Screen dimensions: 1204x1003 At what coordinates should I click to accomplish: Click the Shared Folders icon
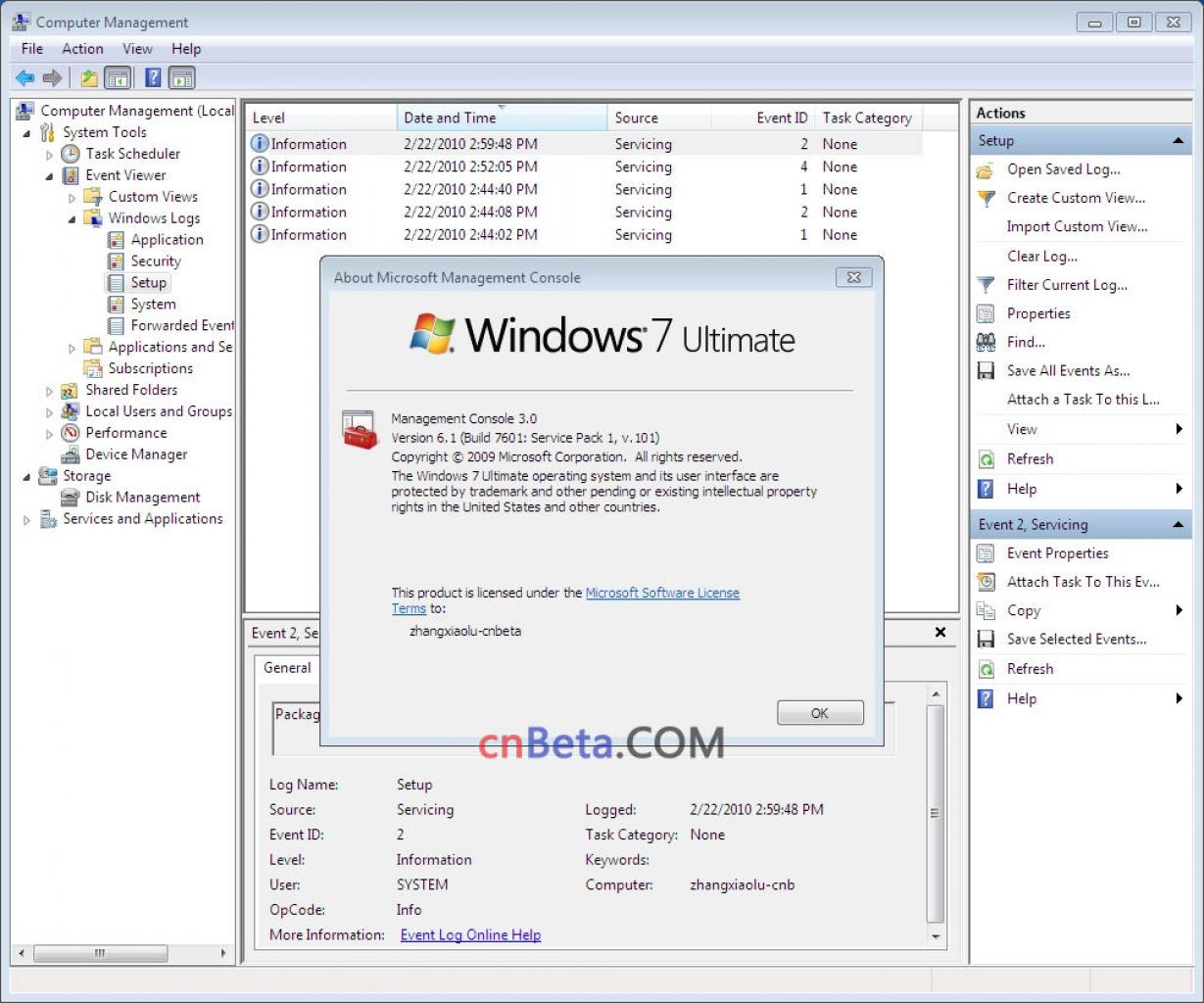[70, 390]
